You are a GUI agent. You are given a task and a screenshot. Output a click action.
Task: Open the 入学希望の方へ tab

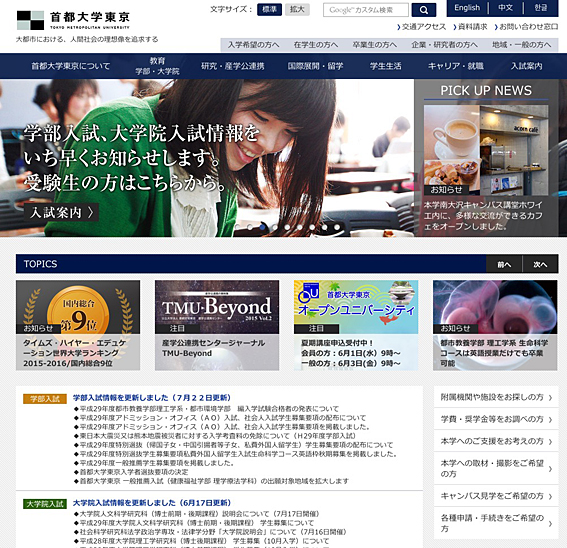(x=253, y=45)
